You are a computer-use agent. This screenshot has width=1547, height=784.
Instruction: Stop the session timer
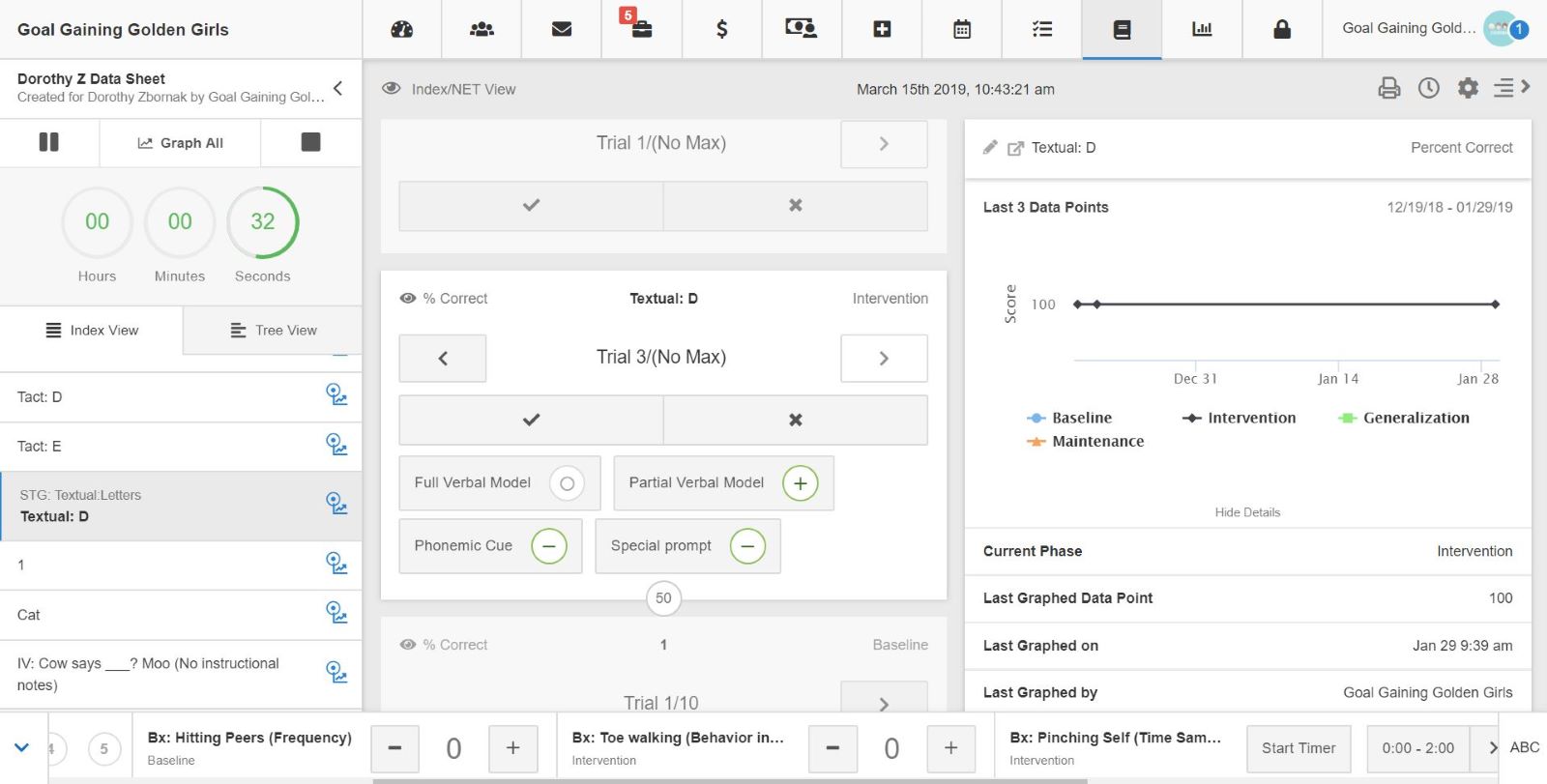pos(310,142)
